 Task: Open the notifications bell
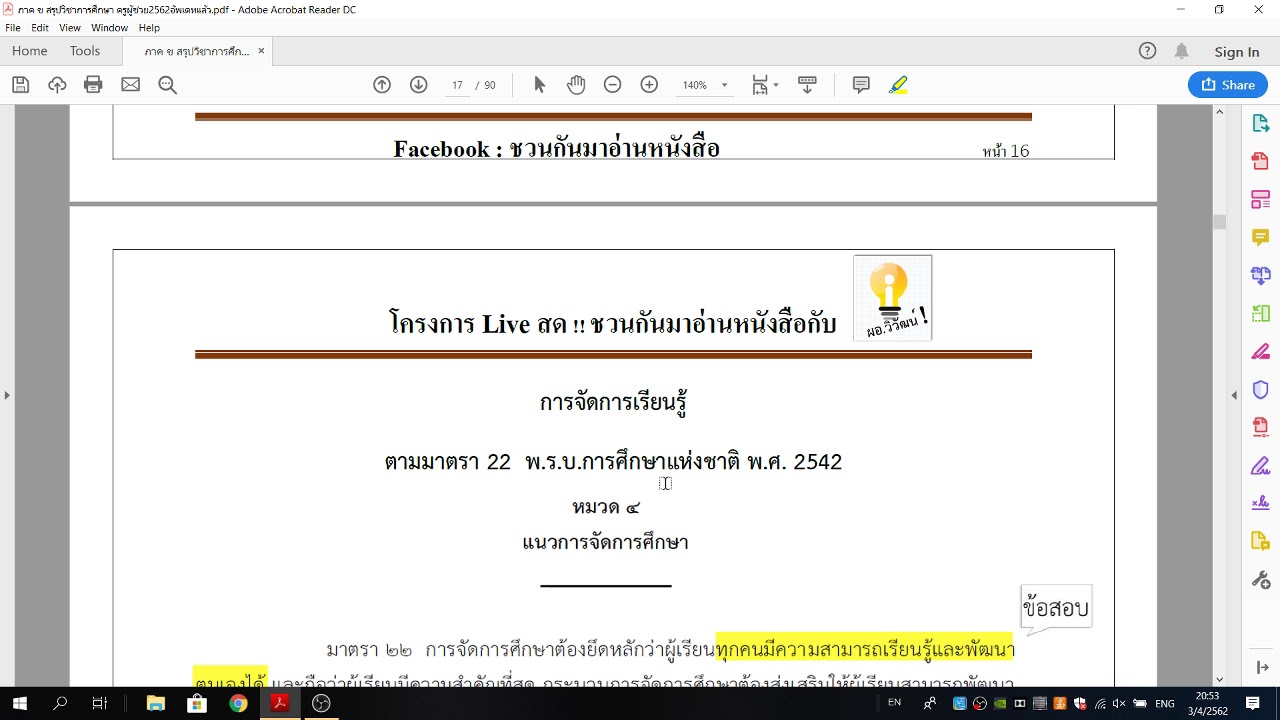1182,51
